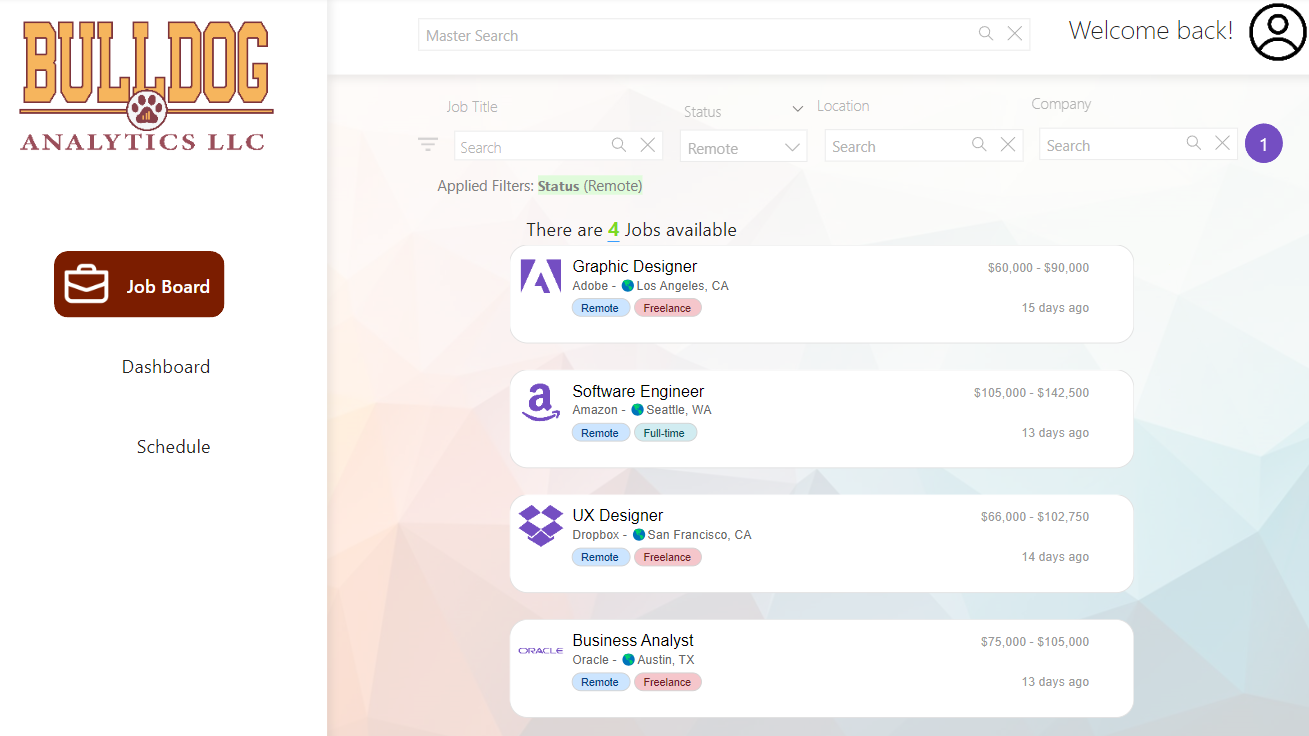Click the Master Search magnifier icon
Screen dimensions: 1309x736
[986, 34]
